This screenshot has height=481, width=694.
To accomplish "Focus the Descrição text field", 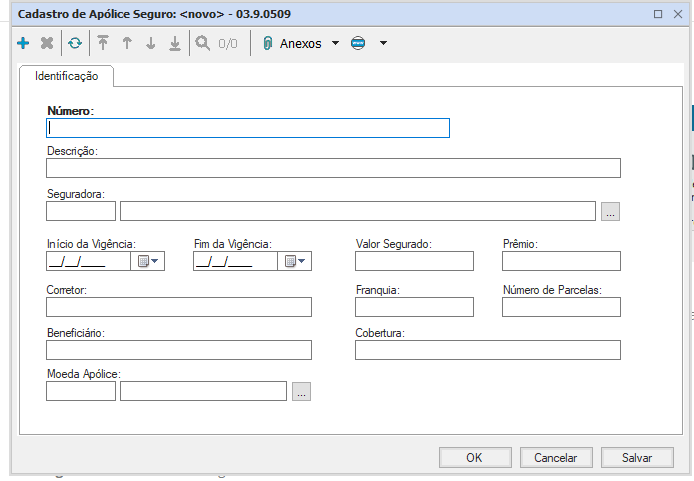I will (333, 168).
